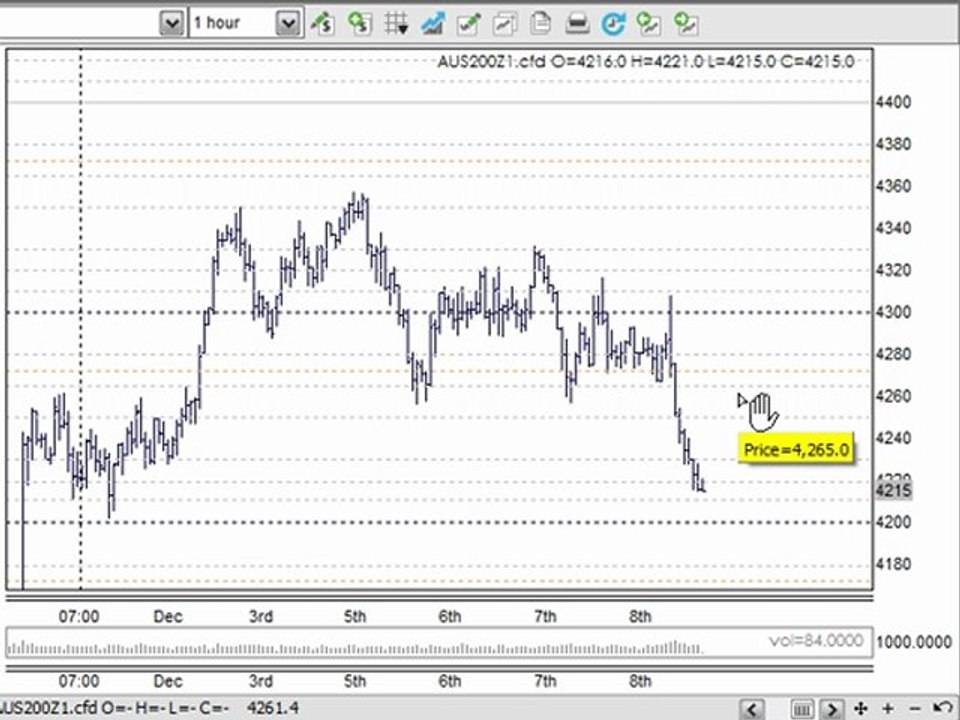Click the duplicate chart window icon
This screenshot has height=720, width=960.
click(x=505, y=23)
